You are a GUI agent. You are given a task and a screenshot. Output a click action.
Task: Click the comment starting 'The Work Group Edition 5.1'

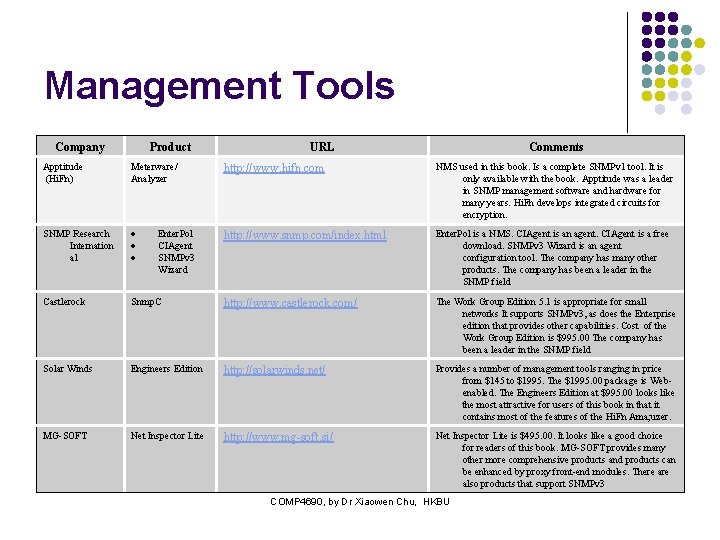click(555, 326)
